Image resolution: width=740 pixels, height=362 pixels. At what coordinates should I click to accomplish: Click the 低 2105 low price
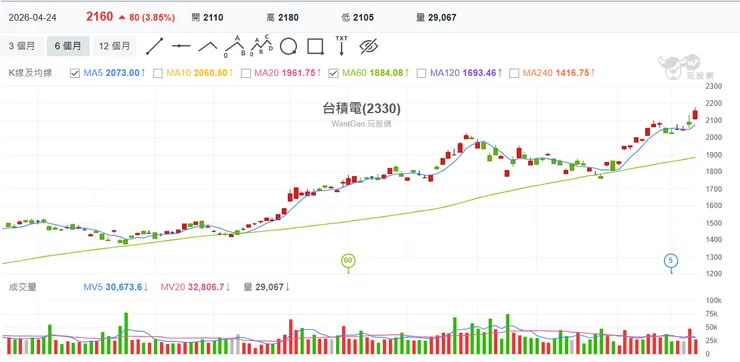(357, 18)
